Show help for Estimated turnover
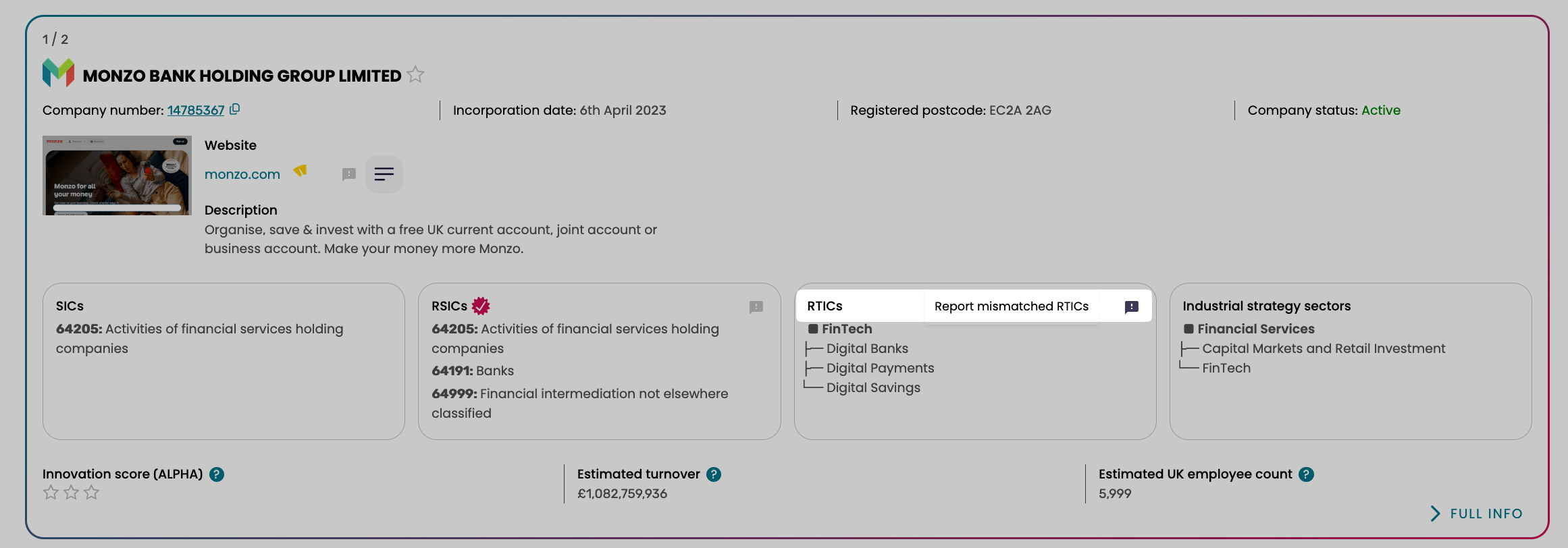The height and width of the screenshot is (548, 1568). click(x=714, y=474)
